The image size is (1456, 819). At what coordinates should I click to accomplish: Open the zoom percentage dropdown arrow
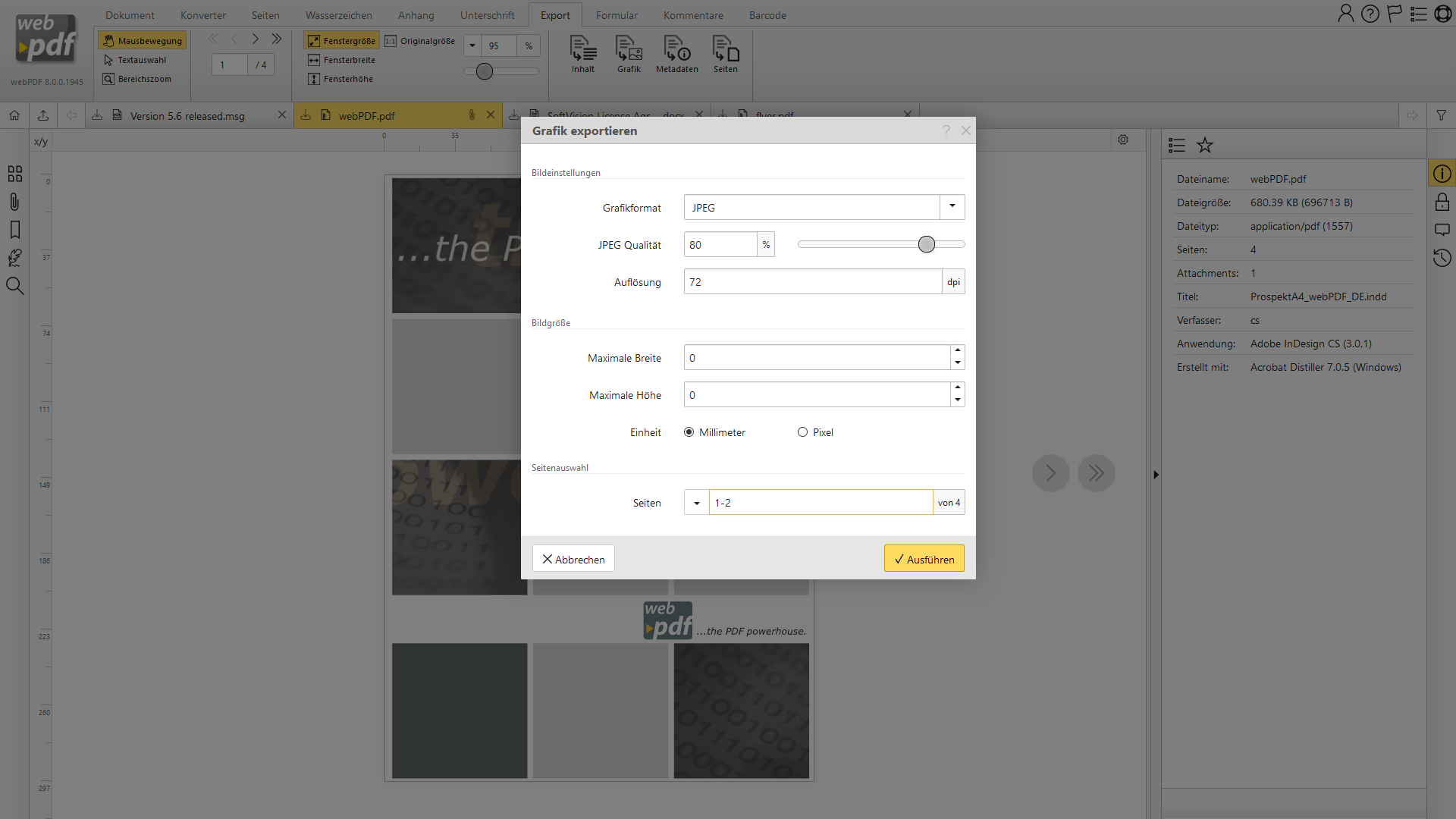tap(472, 45)
